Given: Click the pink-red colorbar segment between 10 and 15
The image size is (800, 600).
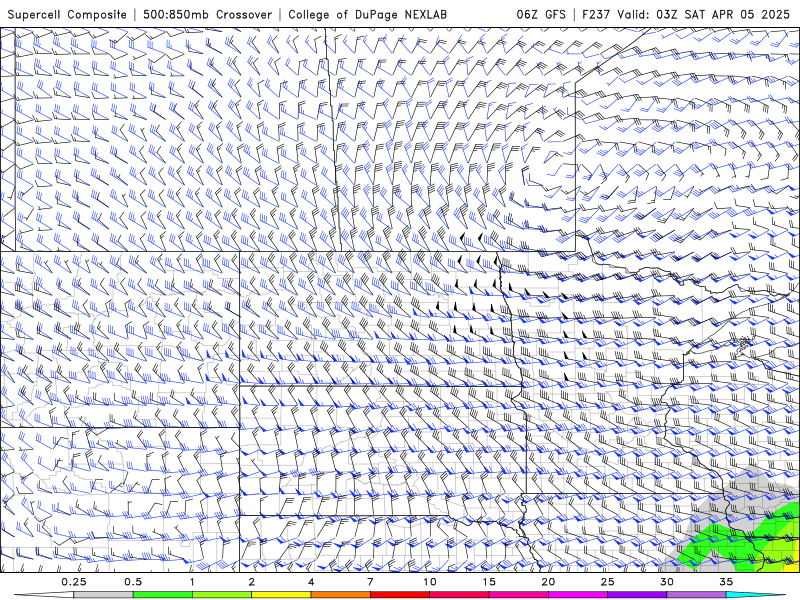Looking at the screenshot, I should [x=459, y=595].
